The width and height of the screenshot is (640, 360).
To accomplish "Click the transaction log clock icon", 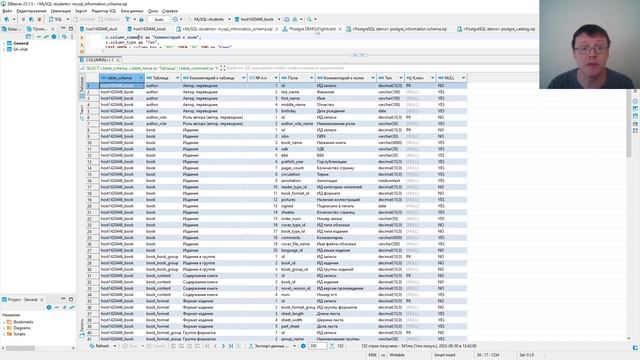I will coord(175,19).
